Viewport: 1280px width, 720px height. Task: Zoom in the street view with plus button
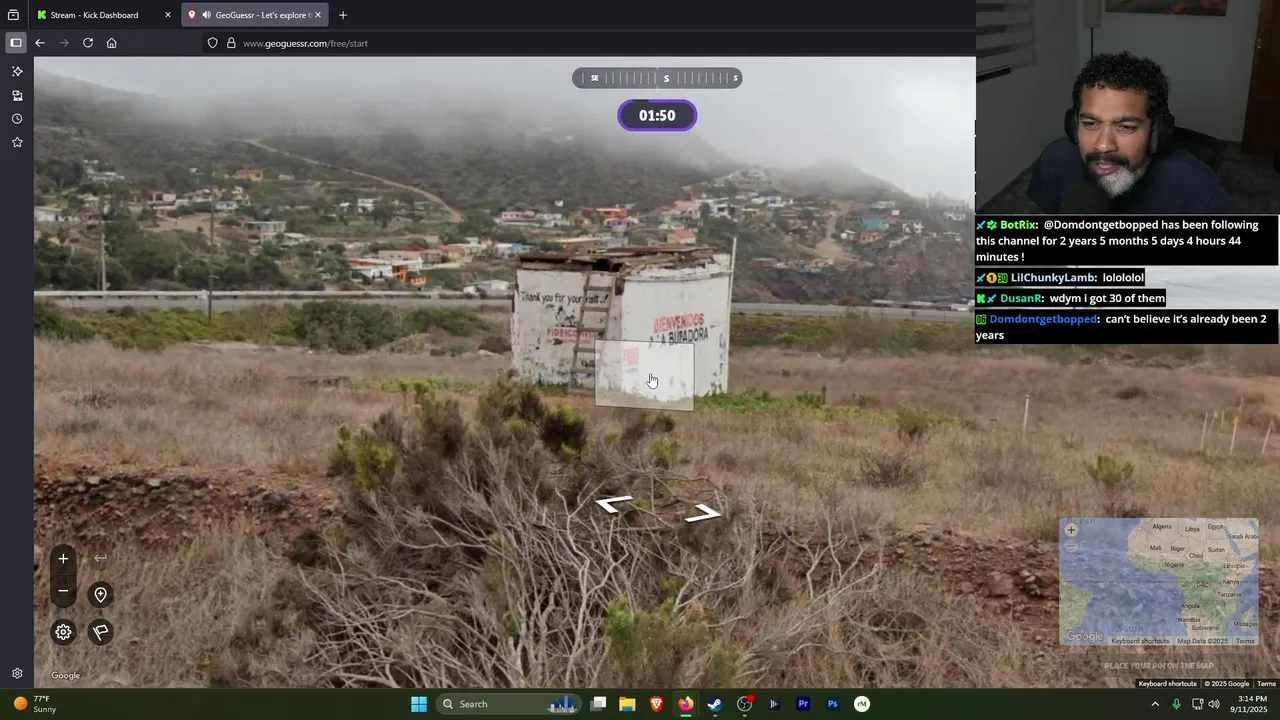63,559
